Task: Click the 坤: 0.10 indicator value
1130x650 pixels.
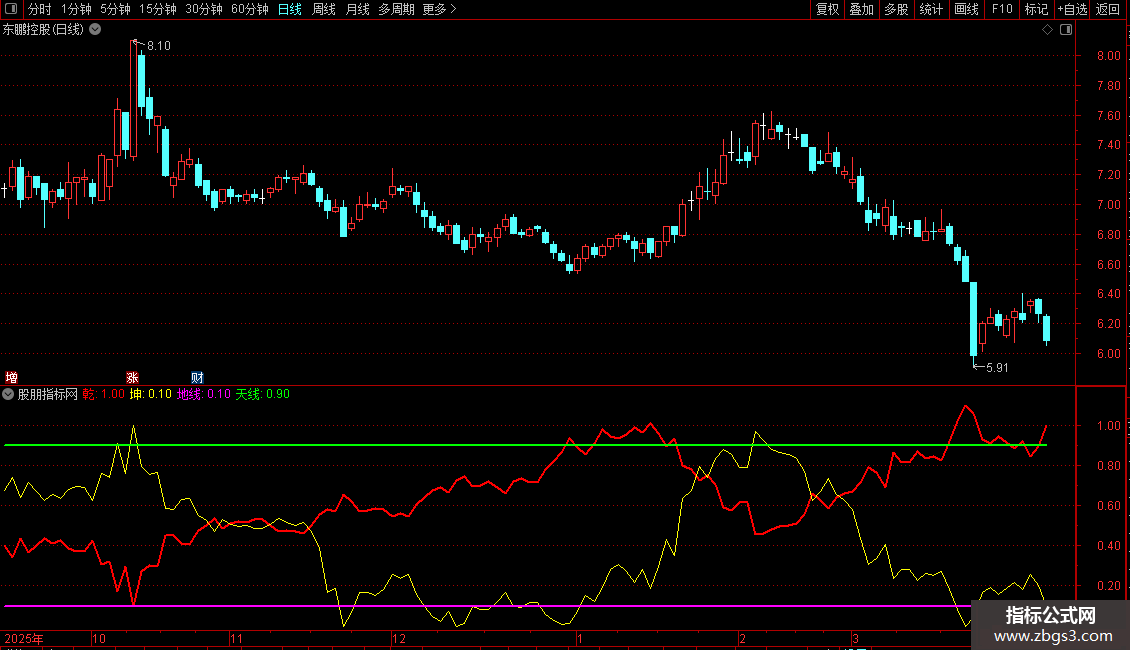Action: [151, 394]
